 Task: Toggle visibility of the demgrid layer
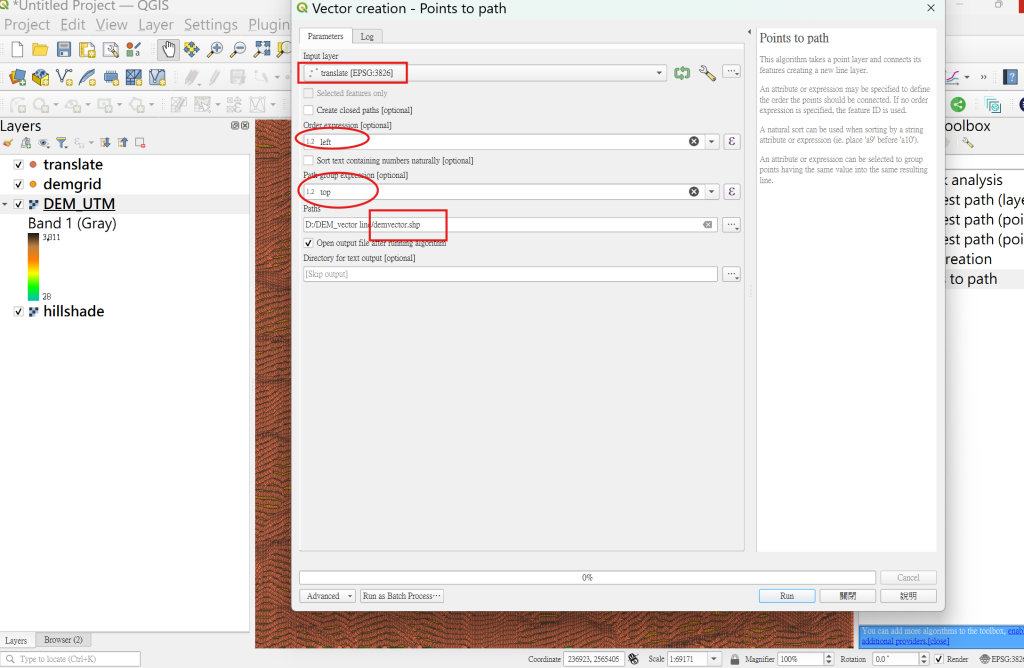pyautogui.click(x=18, y=184)
